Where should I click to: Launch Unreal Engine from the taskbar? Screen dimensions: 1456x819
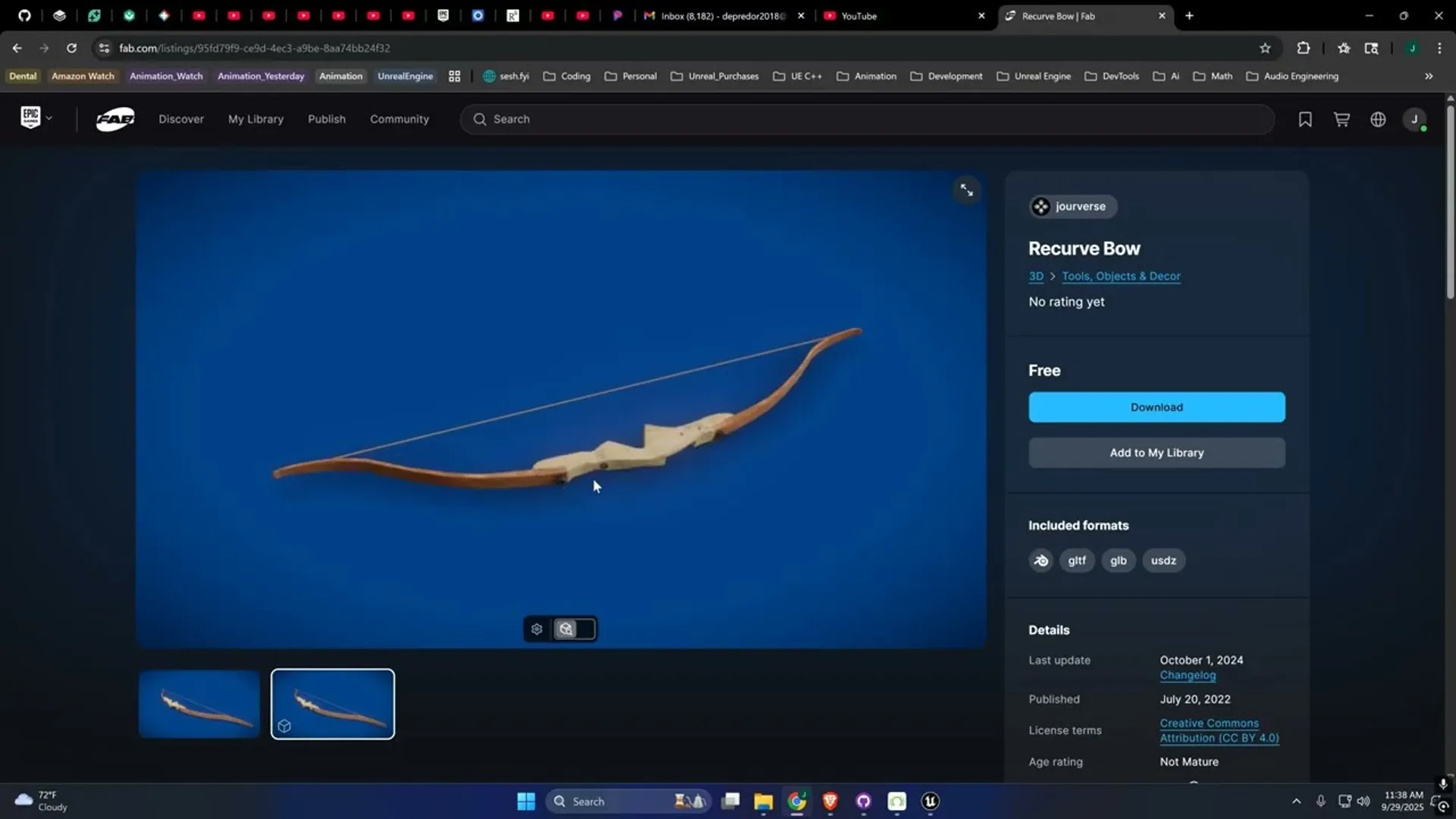pos(929,801)
